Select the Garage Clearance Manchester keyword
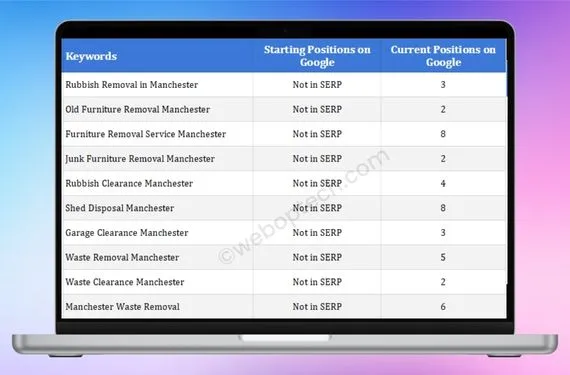The height and width of the screenshot is (375, 570). 127,233
